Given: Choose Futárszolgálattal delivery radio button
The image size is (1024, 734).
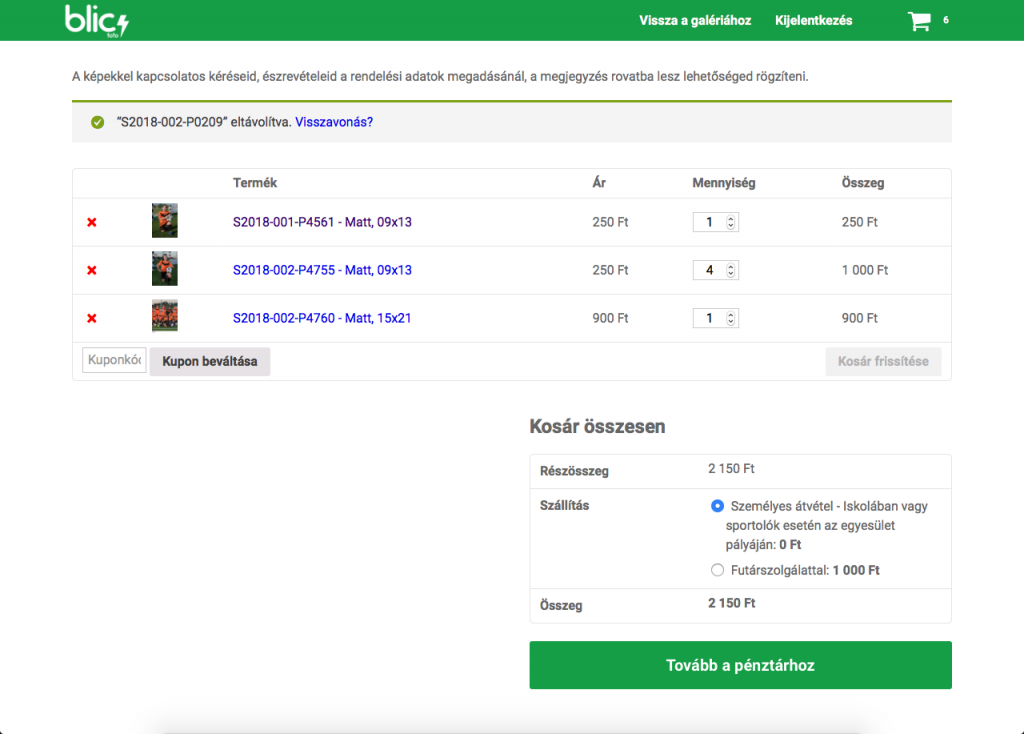Looking at the screenshot, I should click(x=716, y=570).
